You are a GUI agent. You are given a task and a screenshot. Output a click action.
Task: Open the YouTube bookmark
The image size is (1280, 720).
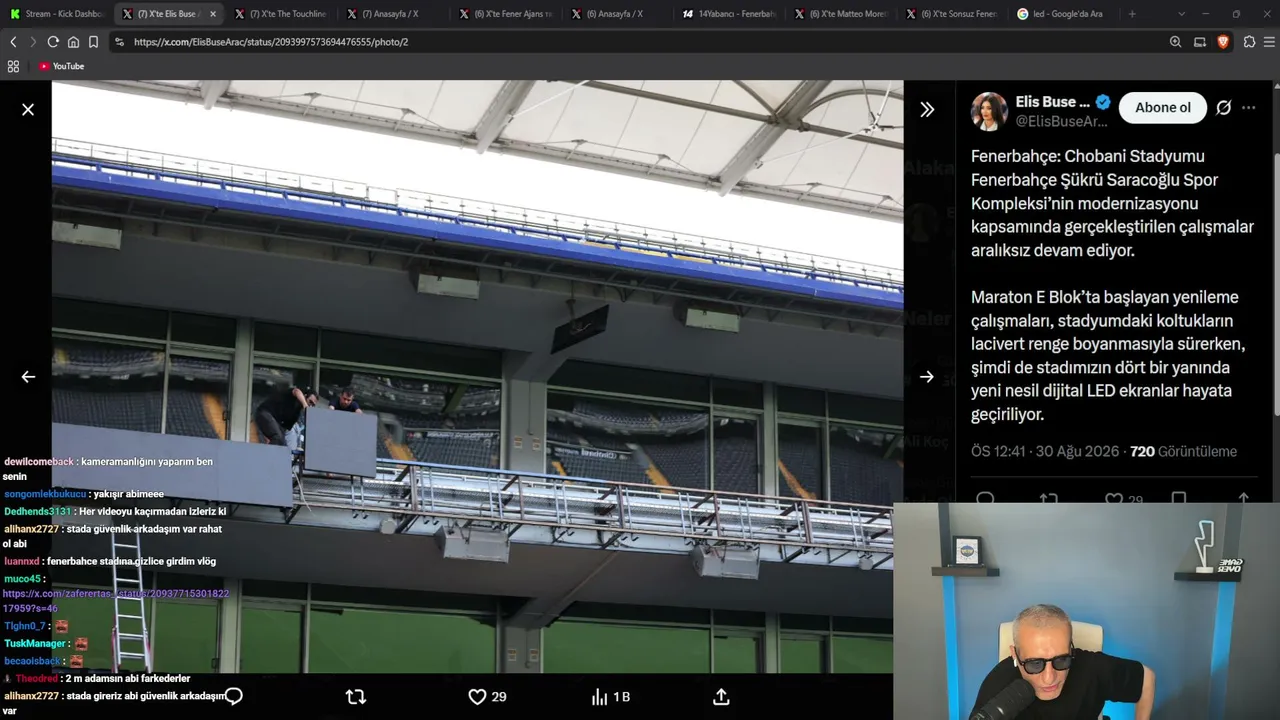[x=61, y=66]
